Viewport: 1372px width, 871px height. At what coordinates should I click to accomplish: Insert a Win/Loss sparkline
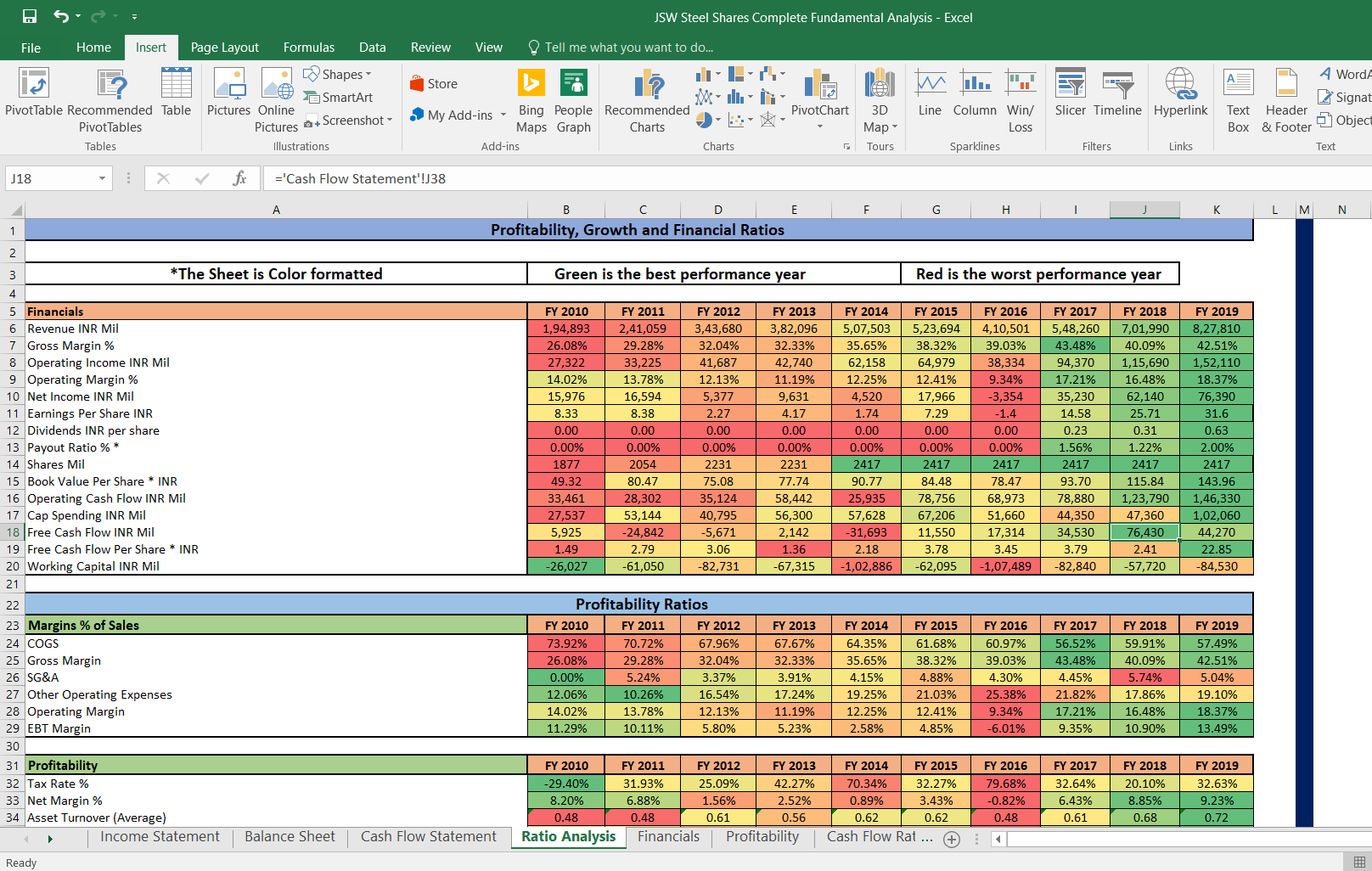tap(1021, 101)
